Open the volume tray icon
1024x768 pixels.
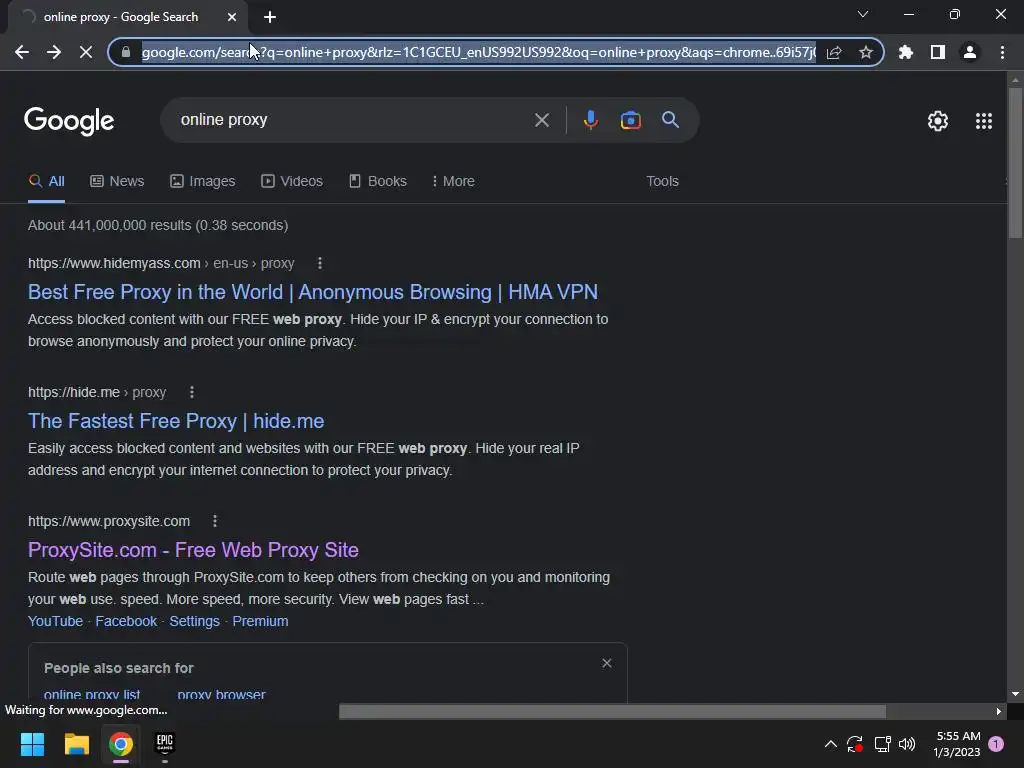click(907, 744)
